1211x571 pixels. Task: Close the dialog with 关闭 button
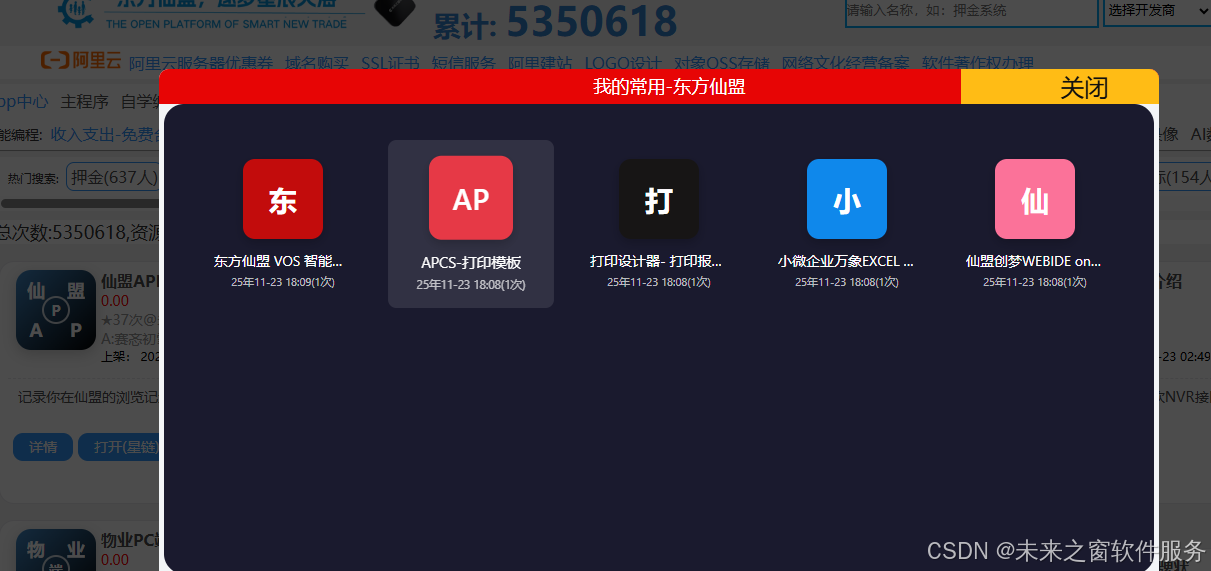(1060, 87)
